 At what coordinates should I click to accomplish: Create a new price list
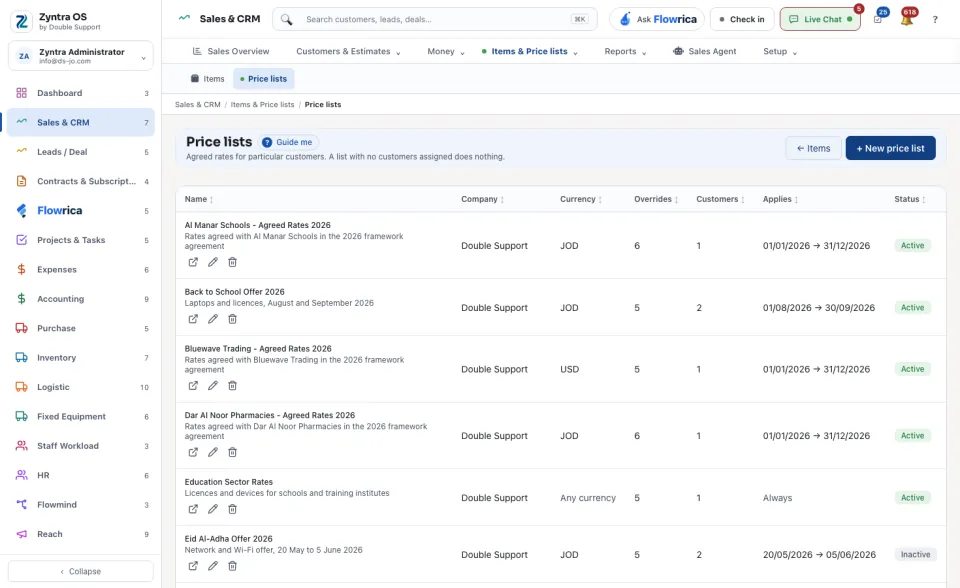coord(890,148)
